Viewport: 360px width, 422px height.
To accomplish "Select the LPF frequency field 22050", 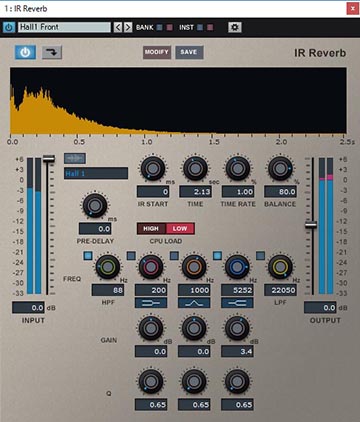I will tap(280, 290).
